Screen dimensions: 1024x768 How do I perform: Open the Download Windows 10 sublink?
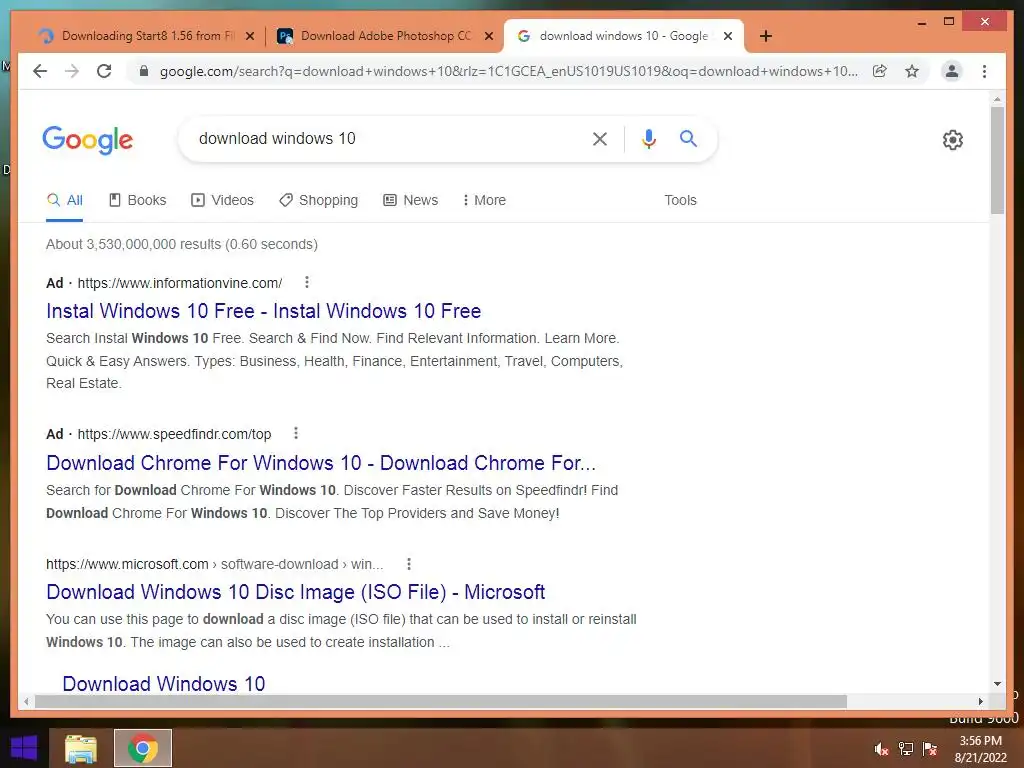164,684
